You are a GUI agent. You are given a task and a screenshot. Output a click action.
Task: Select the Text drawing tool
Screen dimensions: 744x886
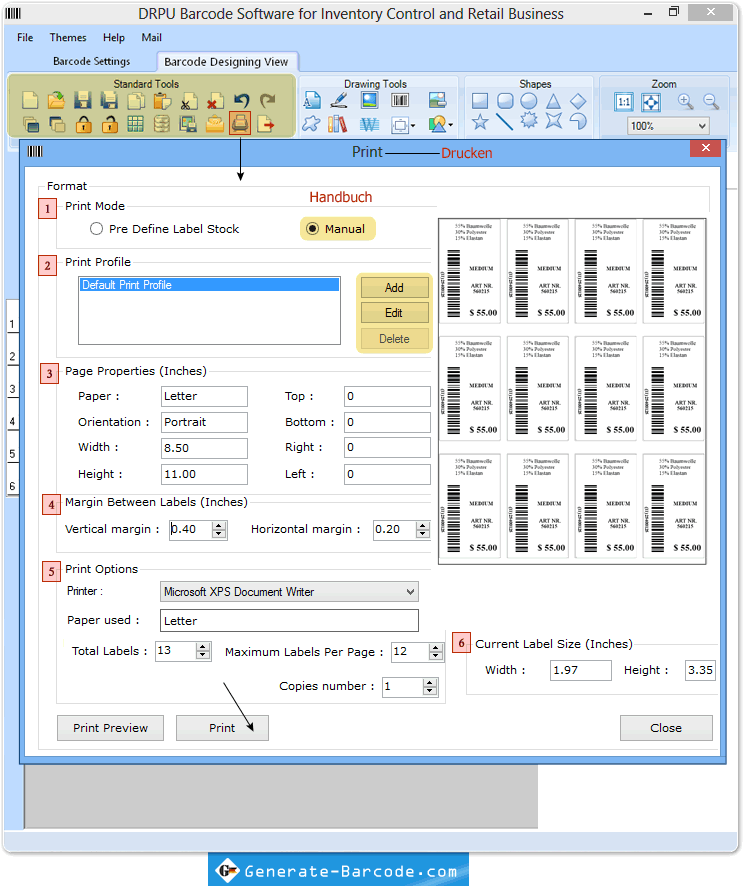coord(312,101)
